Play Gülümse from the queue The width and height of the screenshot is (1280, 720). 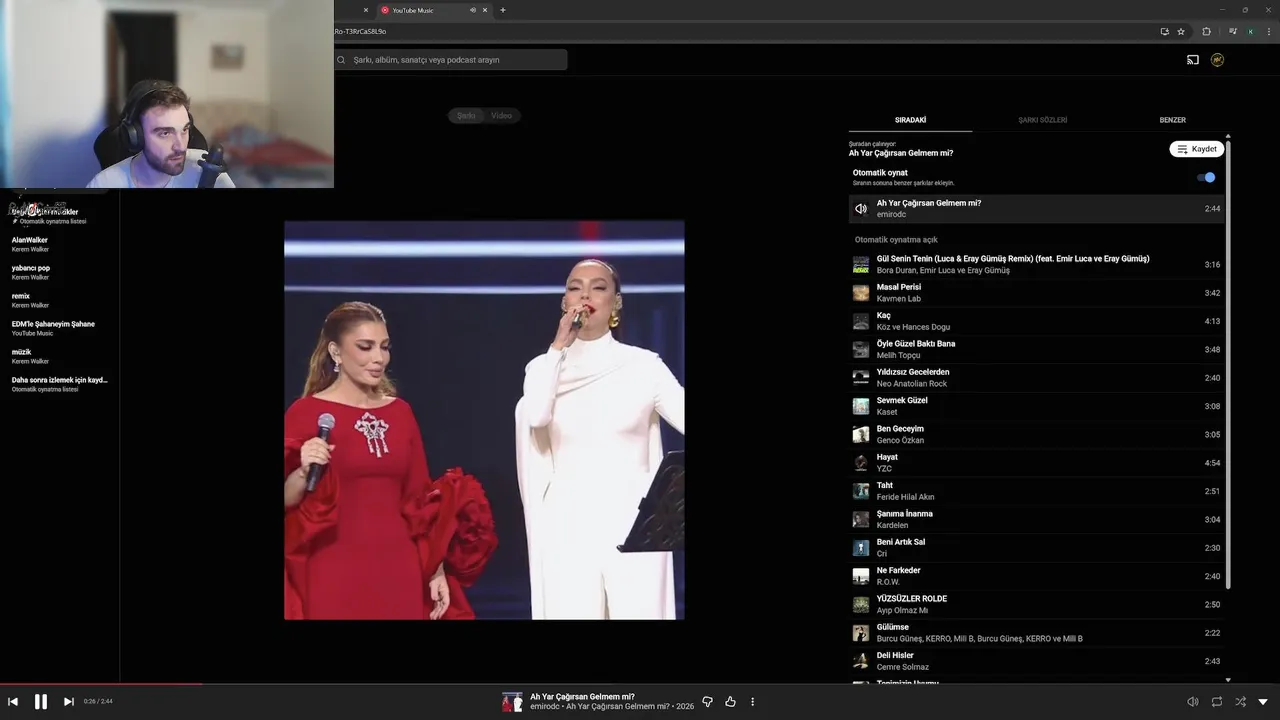(x=1036, y=633)
